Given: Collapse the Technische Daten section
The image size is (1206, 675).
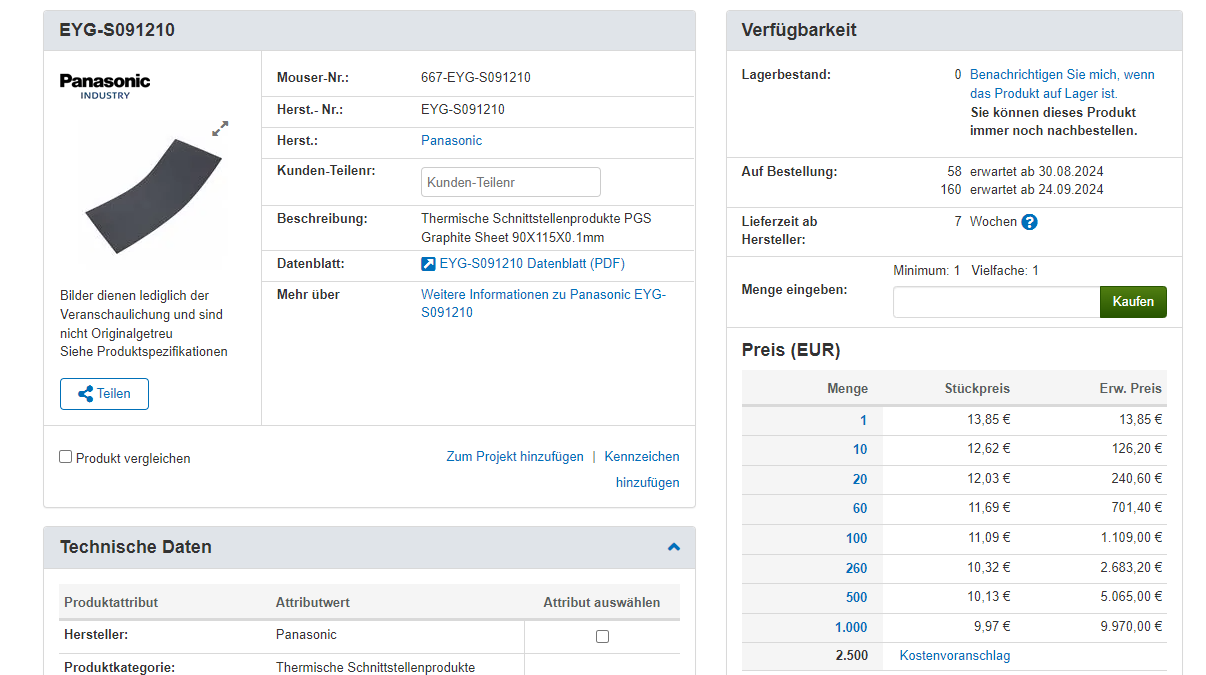Looking at the screenshot, I should pyautogui.click(x=674, y=547).
